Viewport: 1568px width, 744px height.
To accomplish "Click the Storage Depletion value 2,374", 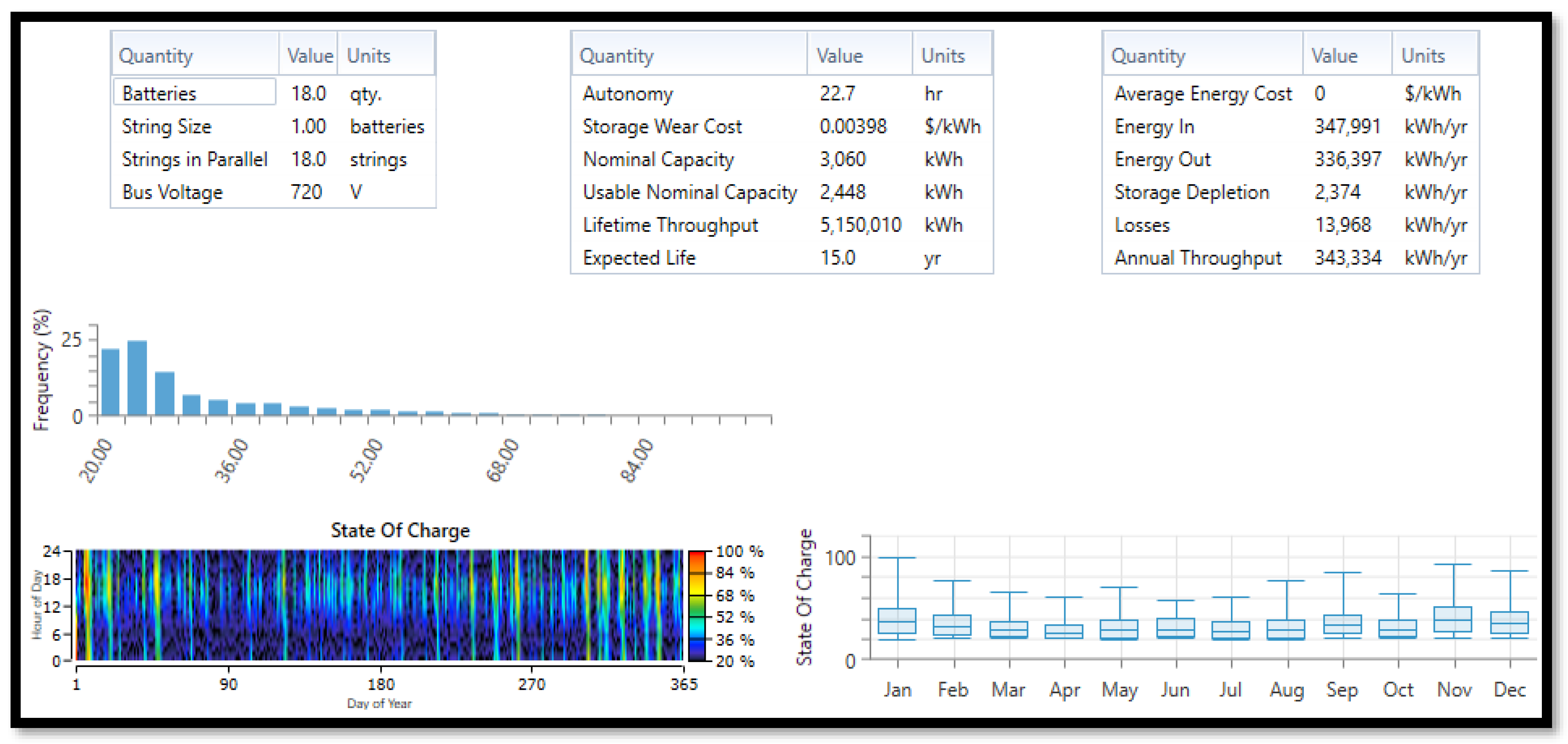I will coord(1337,192).
